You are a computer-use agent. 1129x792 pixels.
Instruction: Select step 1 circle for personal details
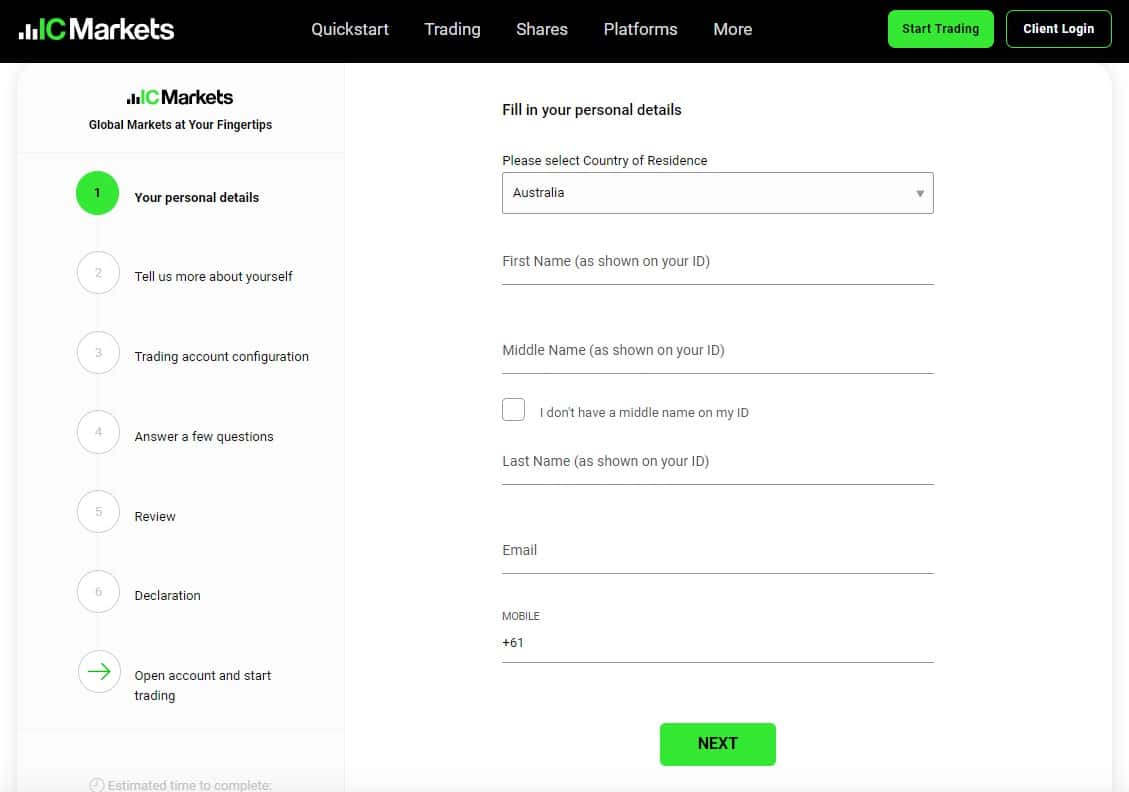coord(97,193)
